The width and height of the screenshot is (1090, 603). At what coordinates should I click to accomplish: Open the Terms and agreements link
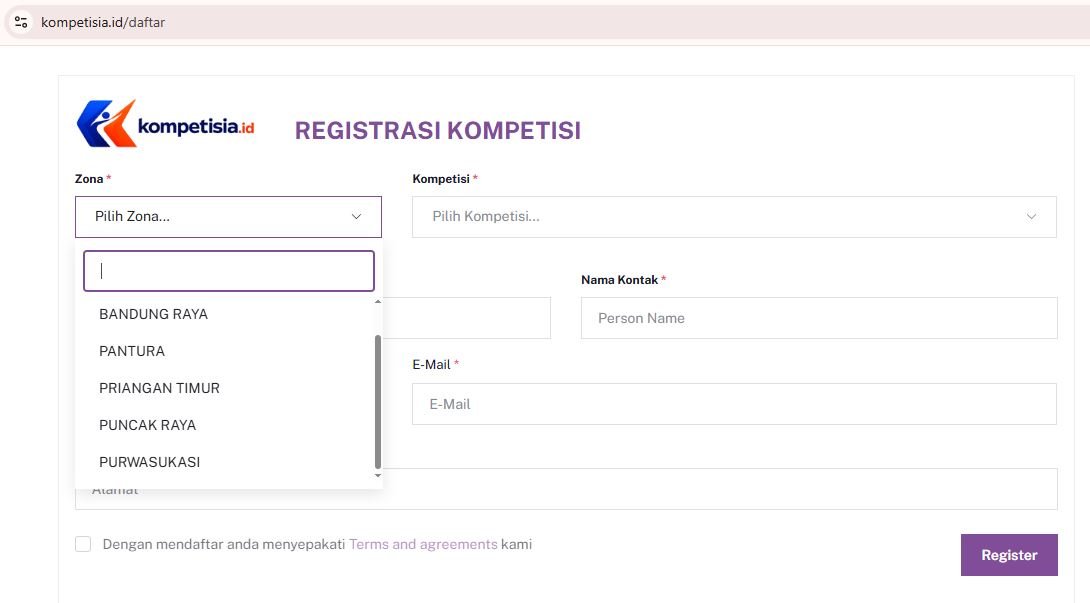[423, 544]
